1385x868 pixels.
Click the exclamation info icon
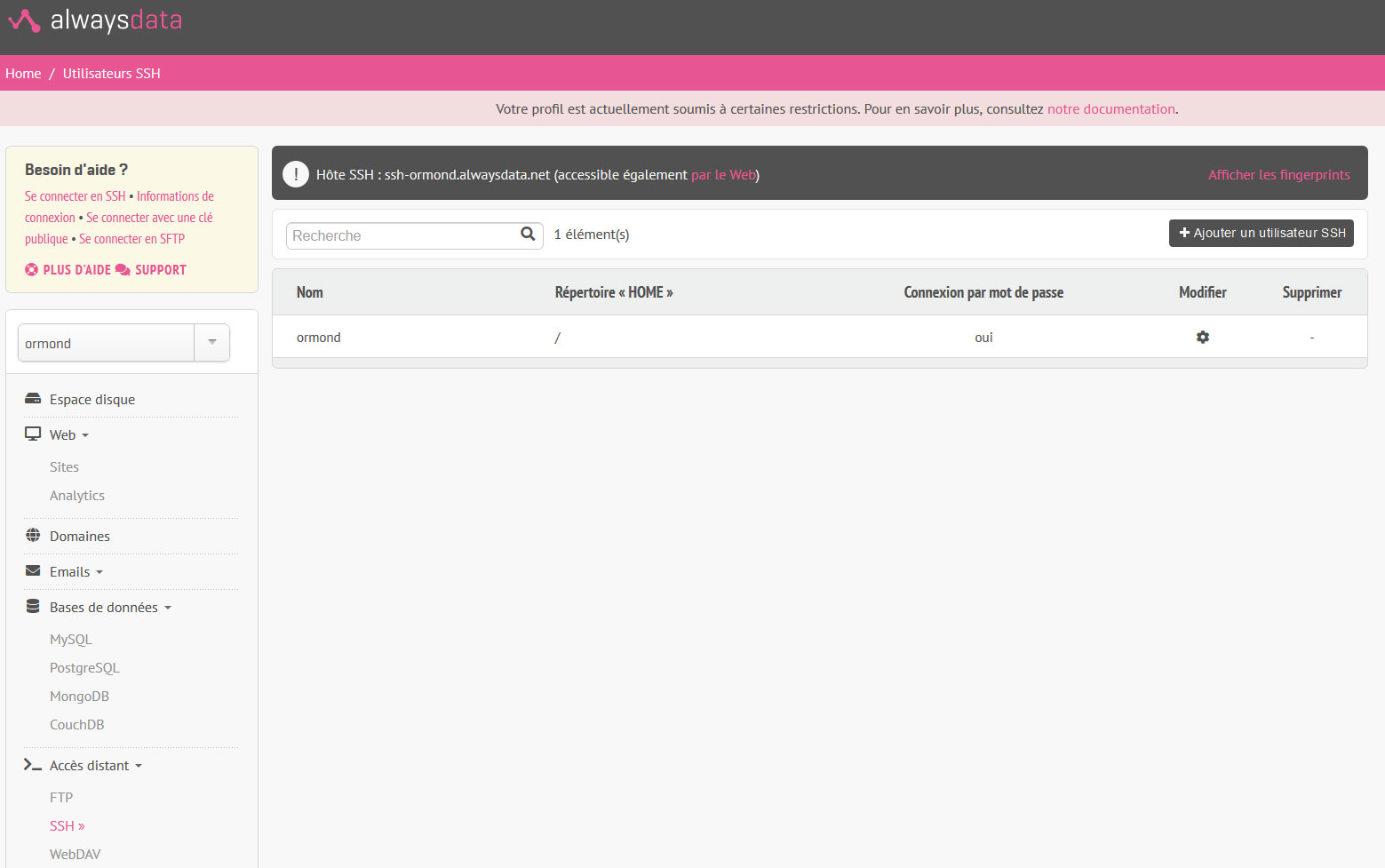(x=295, y=175)
